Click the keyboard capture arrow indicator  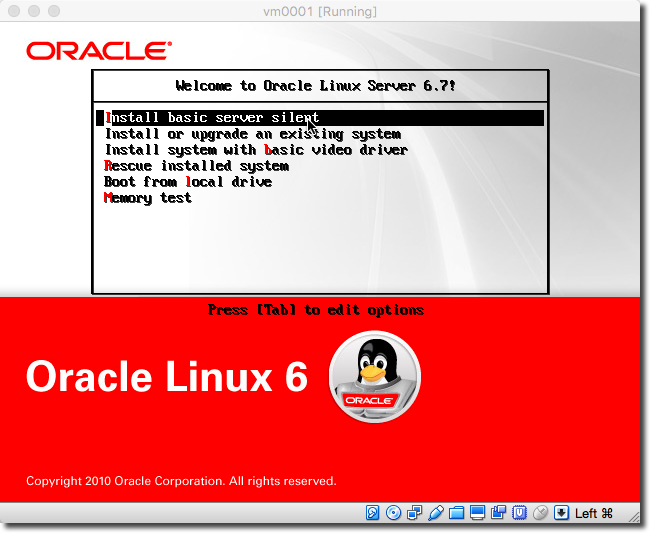coord(561,513)
